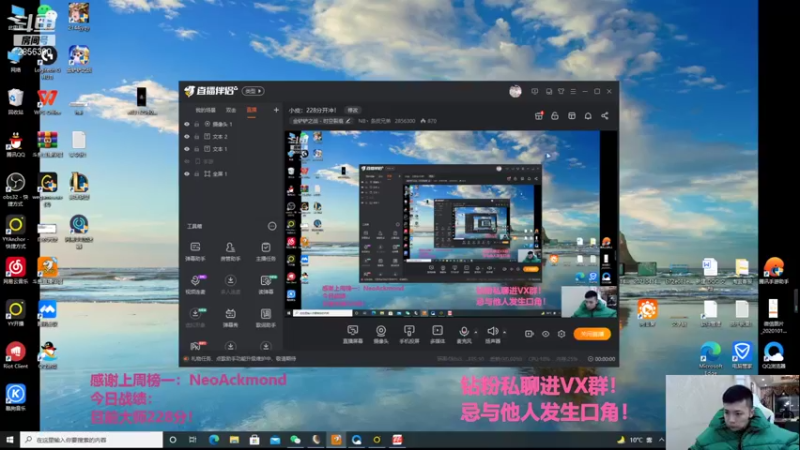Open WeChat from the taskbar
This screenshot has width=800, height=450.
point(295,440)
